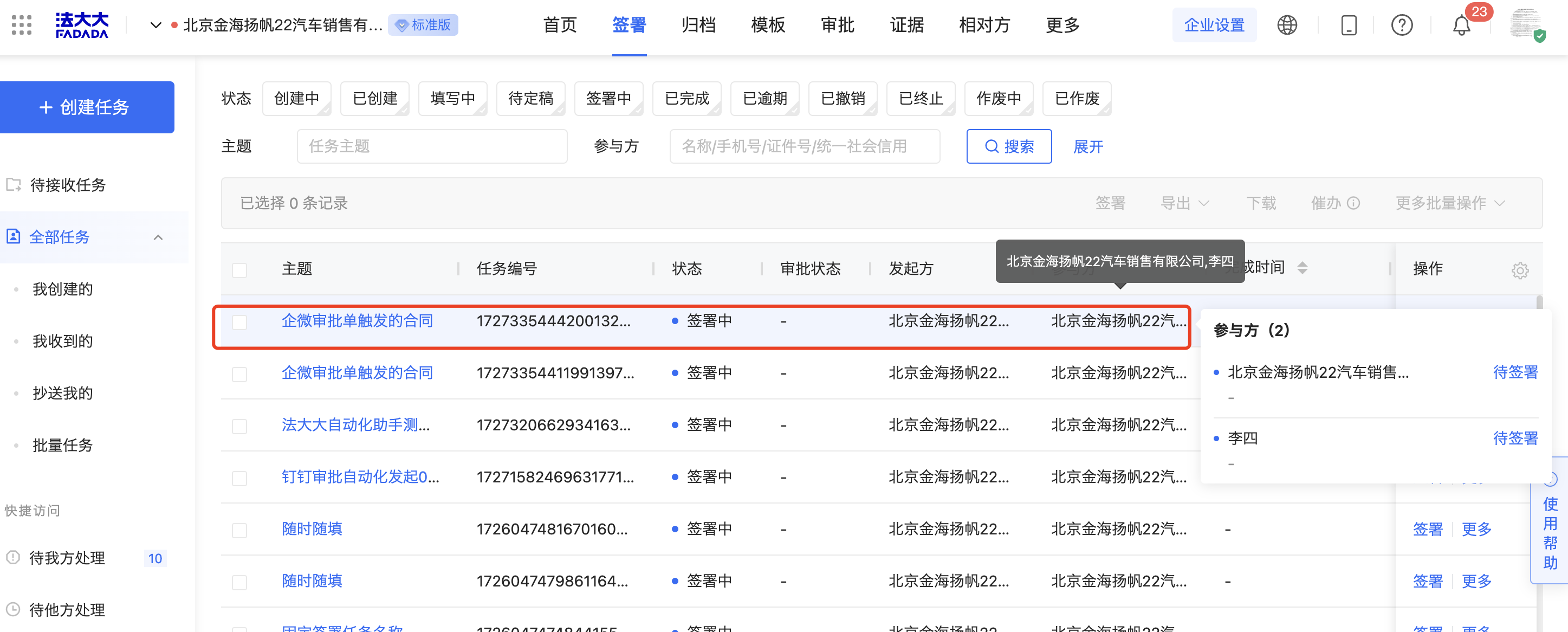Toggle the 填写中 status filter
Image resolution: width=1568 pixels, height=632 pixels.
point(453,99)
